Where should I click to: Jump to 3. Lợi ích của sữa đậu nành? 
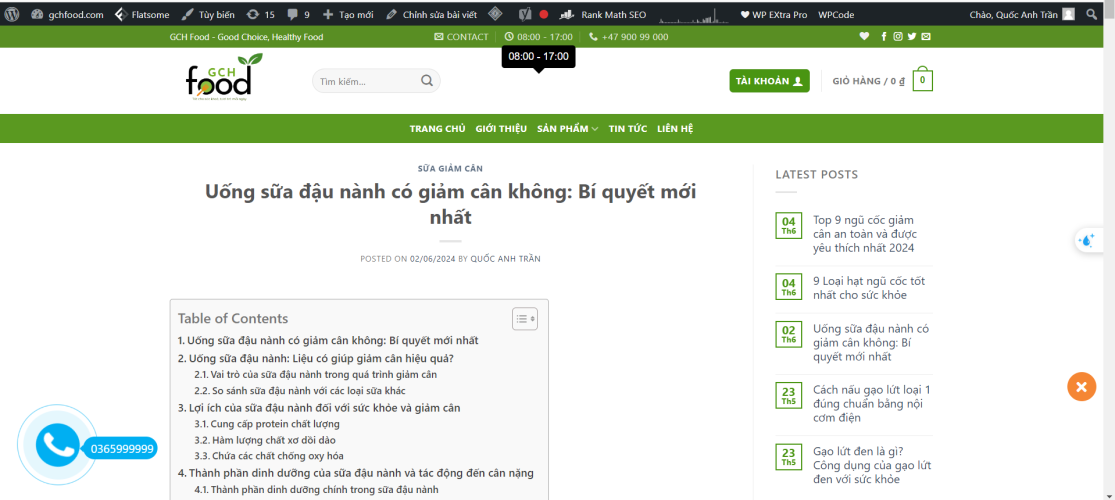319,408
